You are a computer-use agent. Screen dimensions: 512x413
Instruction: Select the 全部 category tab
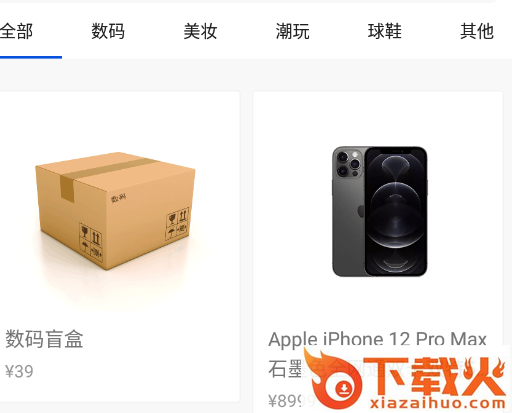(16, 31)
